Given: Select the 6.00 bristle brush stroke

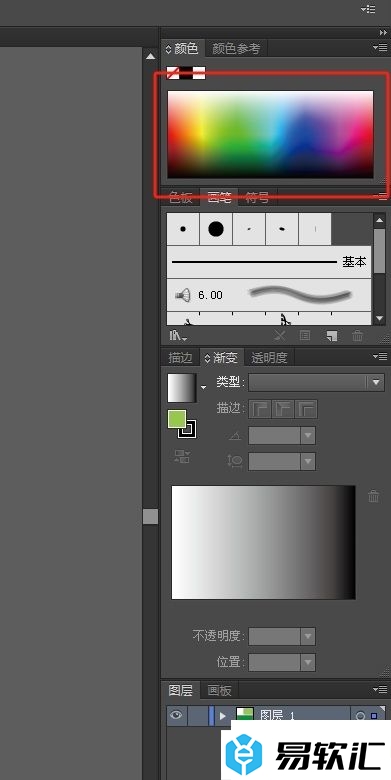Looking at the screenshot, I should [x=269, y=295].
